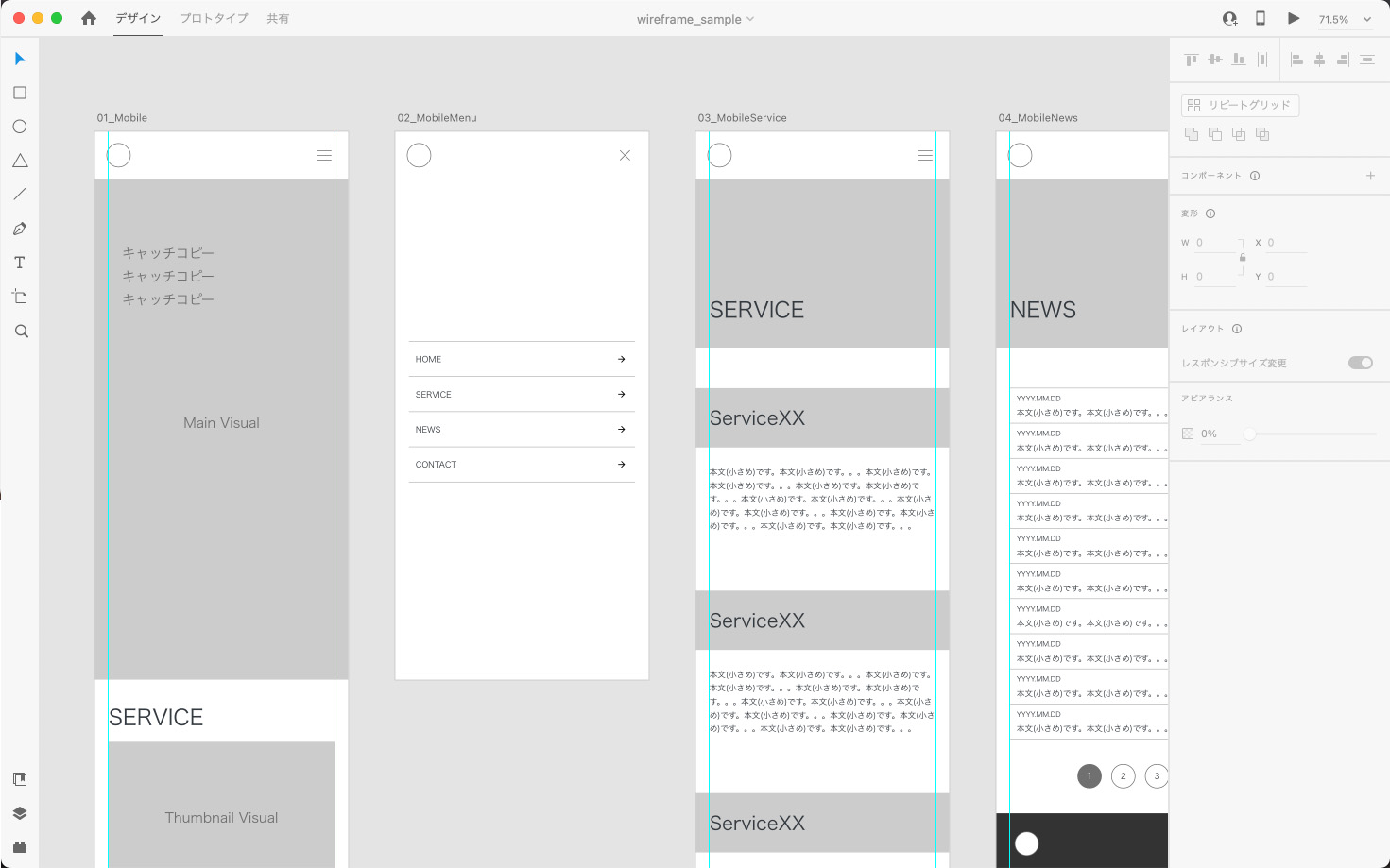Click the boolean exclude overlap icon
The width and height of the screenshot is (1390, 868).
click(1262, 134)
